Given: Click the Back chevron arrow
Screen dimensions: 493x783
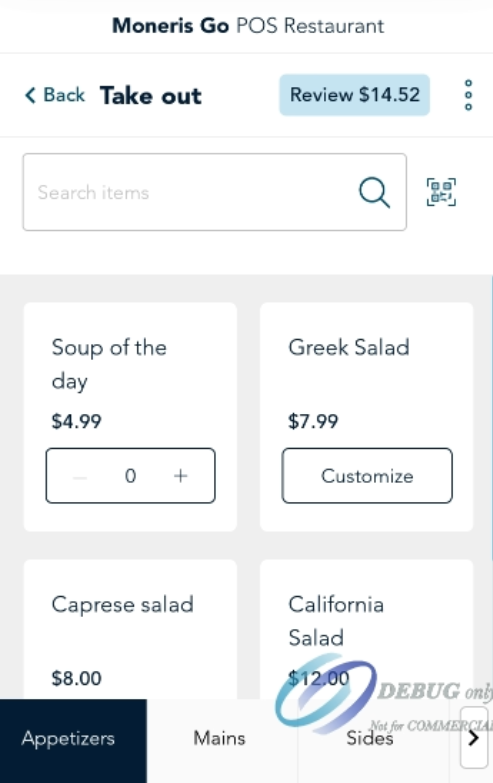Looking at the screenshot, I should coord(30,95).
